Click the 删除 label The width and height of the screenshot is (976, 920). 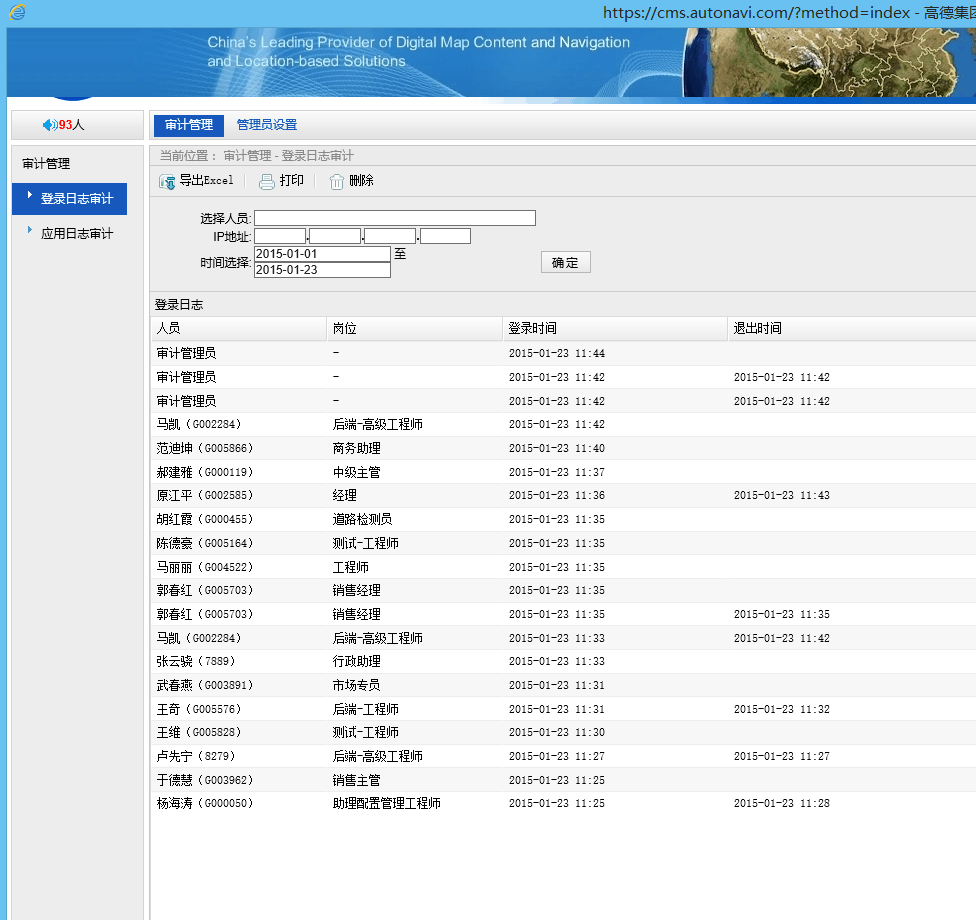coord(361,181)
